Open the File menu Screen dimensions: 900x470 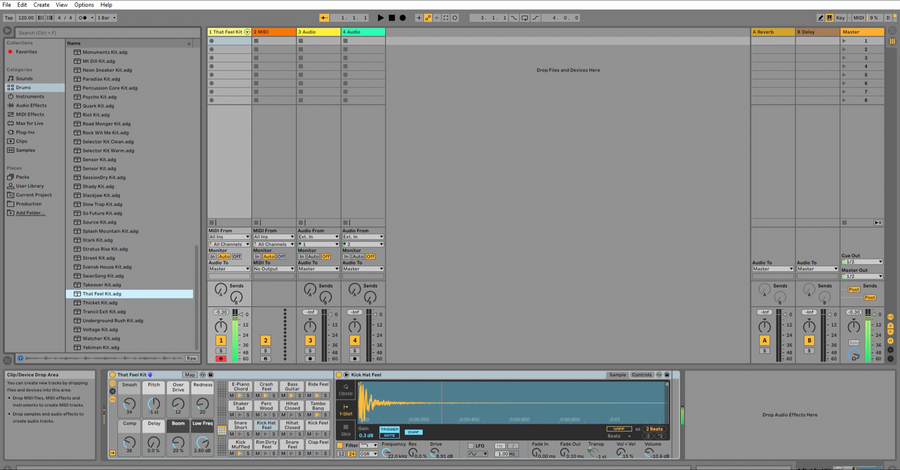pos(7,5)
